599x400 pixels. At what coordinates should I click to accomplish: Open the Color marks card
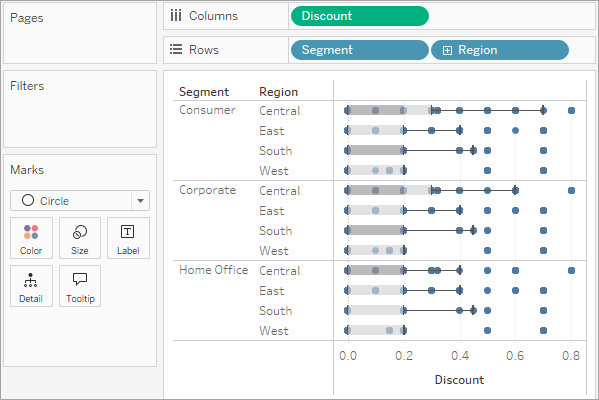(31, 238)
